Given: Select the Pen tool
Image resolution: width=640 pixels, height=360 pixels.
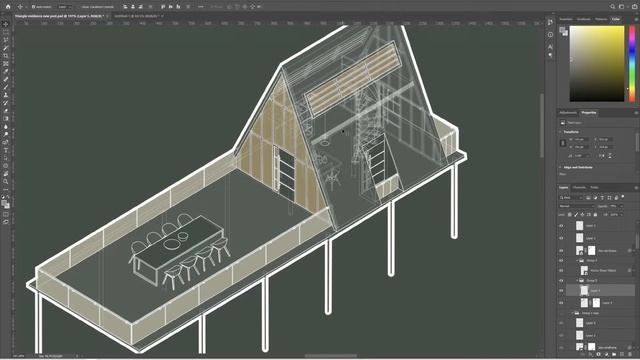Looking at the screenshot, I should point(6,142).
